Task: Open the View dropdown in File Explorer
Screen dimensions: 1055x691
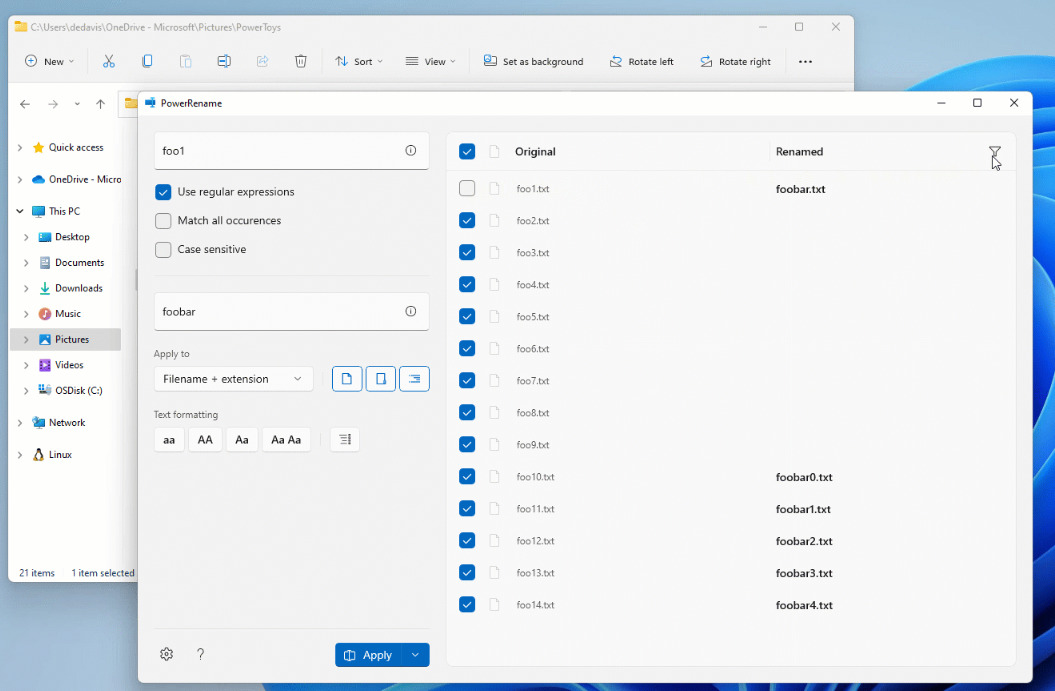Action: tap(430, 61)
